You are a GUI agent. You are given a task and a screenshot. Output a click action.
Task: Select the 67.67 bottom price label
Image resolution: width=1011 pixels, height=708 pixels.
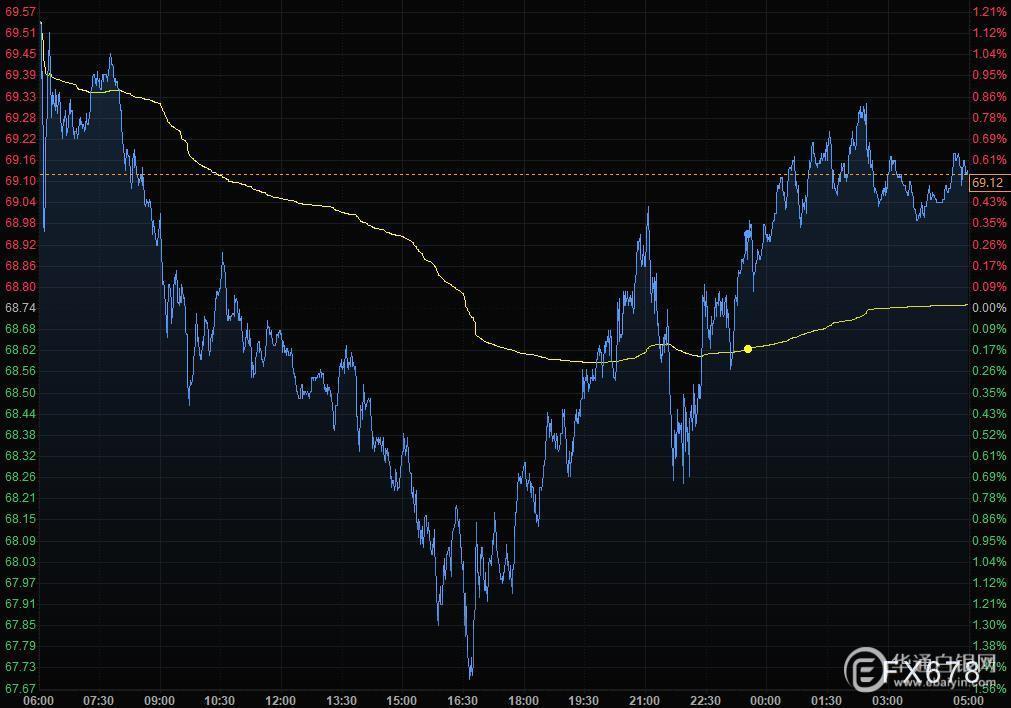tap(20, 689)
